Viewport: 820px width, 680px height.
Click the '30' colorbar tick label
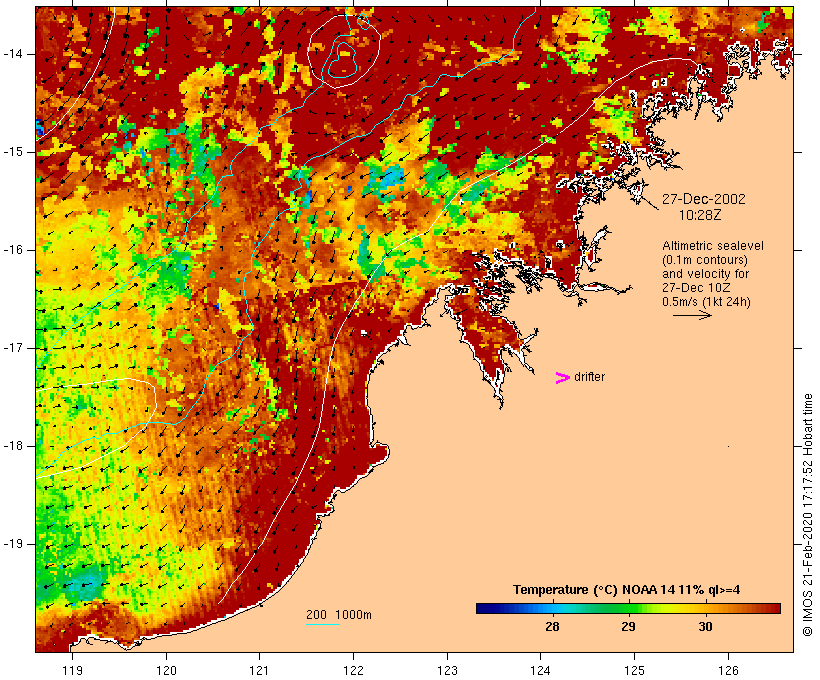[705, 626]
